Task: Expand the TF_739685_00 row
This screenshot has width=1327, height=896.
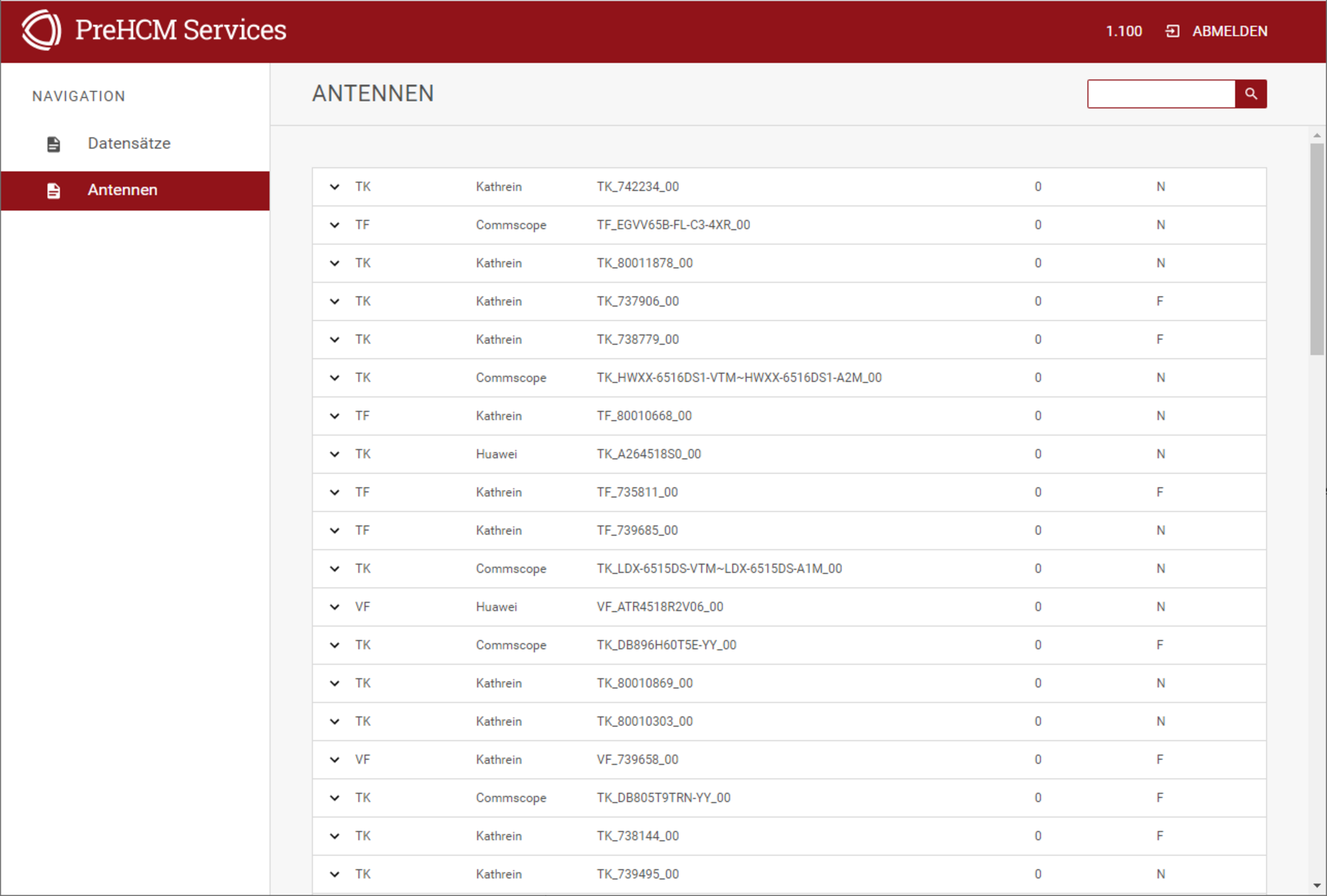Action: point(334,531)
